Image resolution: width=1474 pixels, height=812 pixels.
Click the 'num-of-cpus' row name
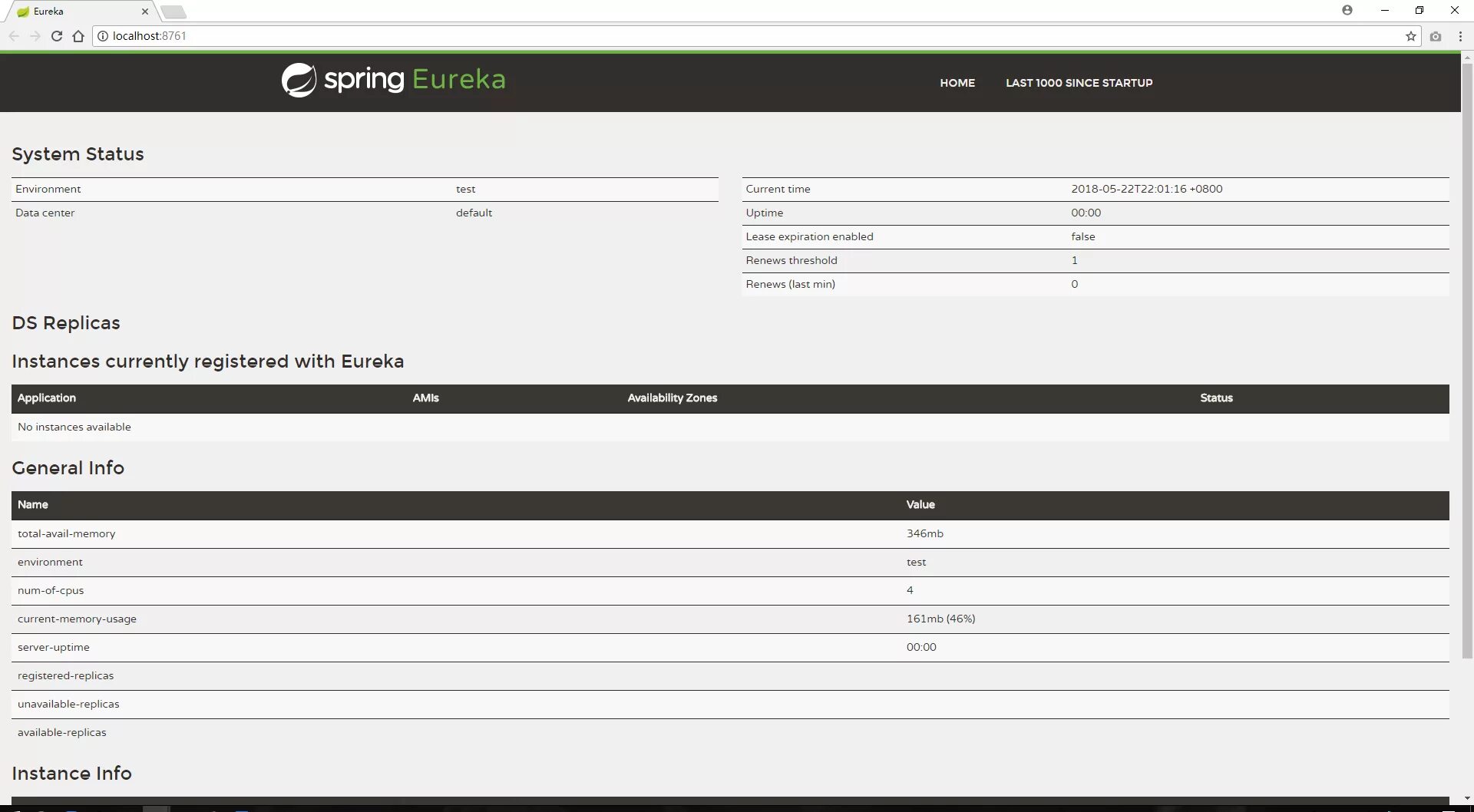point(51,590)
